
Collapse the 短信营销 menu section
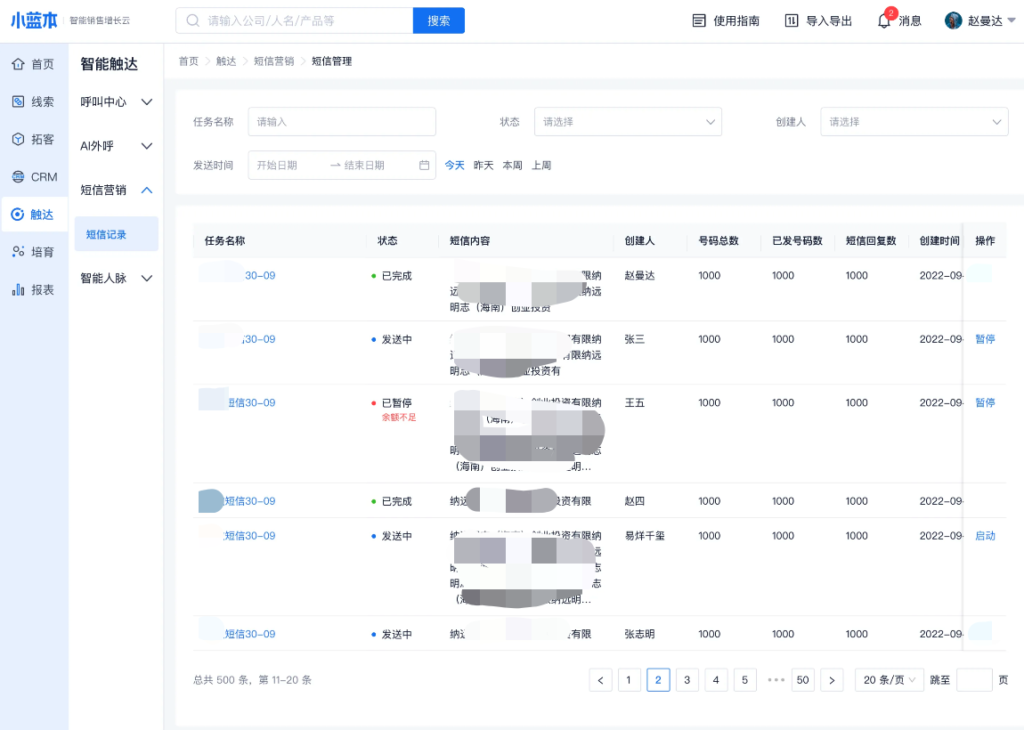pyautogui.click(x=116, y=190)
